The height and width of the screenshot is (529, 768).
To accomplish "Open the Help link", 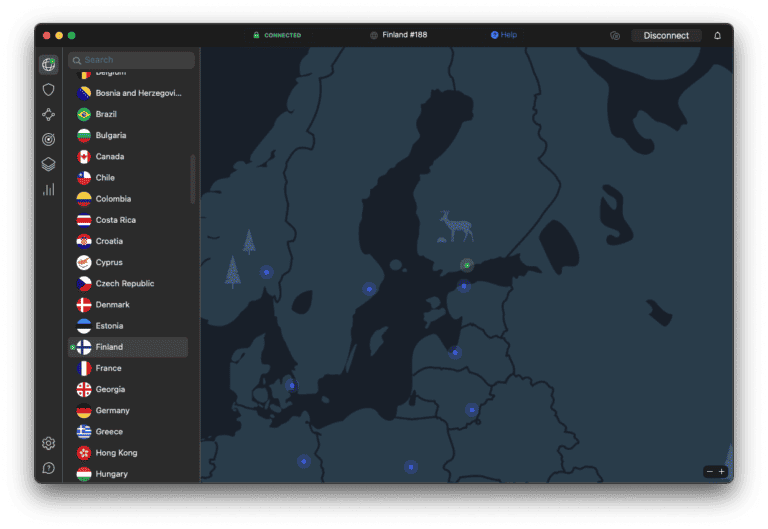I will point(504,35).
